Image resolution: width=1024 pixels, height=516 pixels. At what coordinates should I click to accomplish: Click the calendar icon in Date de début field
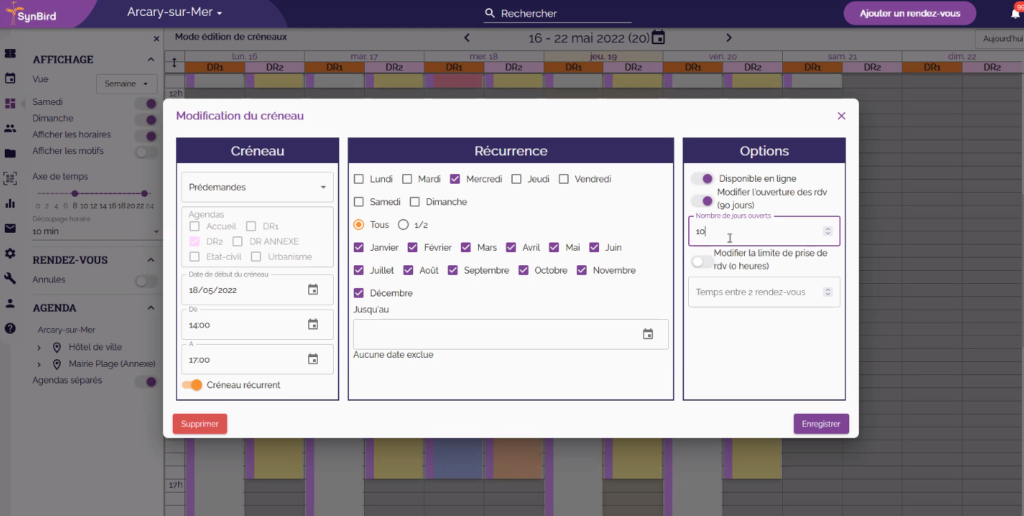click(x=312, y=290)
